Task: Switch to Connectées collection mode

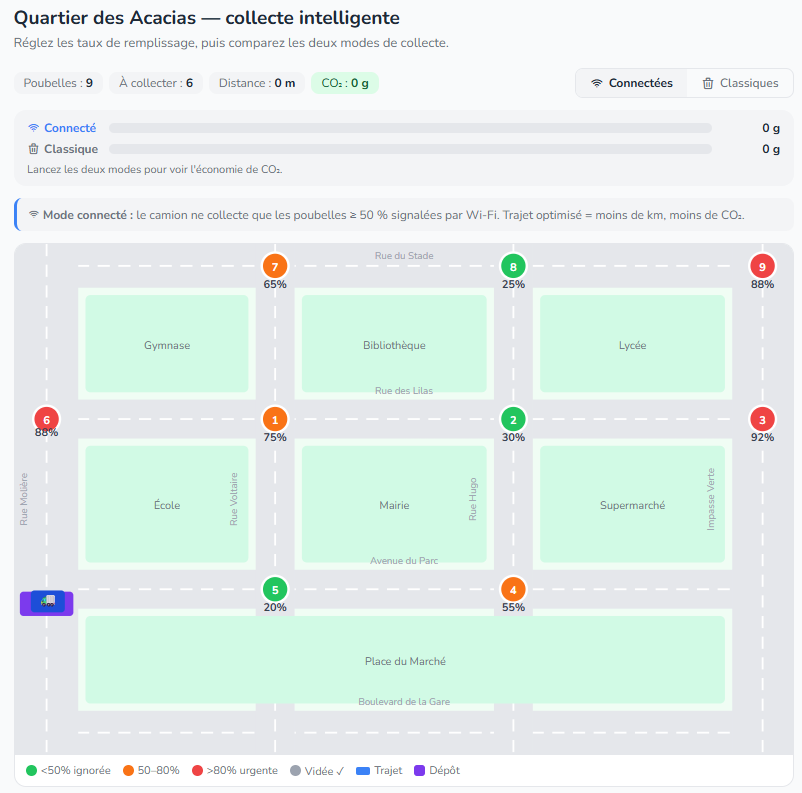Action: [x=632, y=83]
